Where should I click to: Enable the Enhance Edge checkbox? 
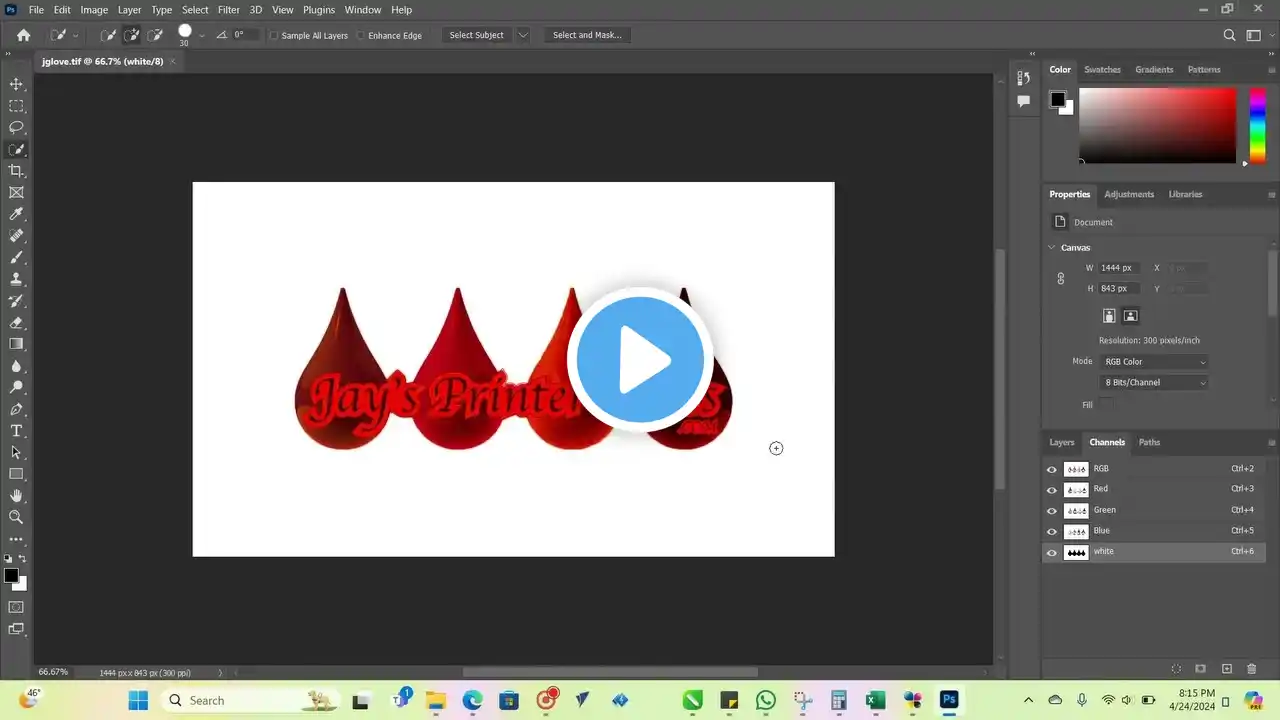point(361,36)
